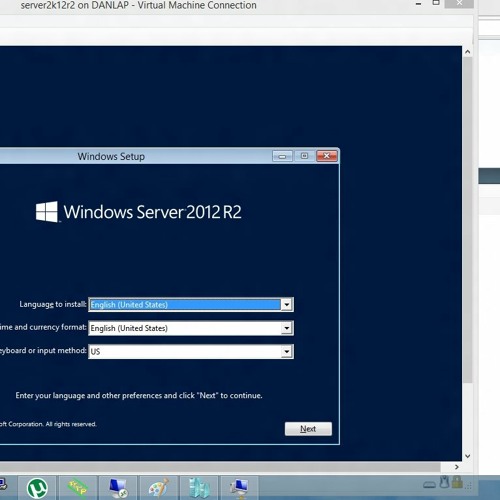The image size is (500, 500).
Task: Select the US keyboard input field
Action: pos(191,351)
